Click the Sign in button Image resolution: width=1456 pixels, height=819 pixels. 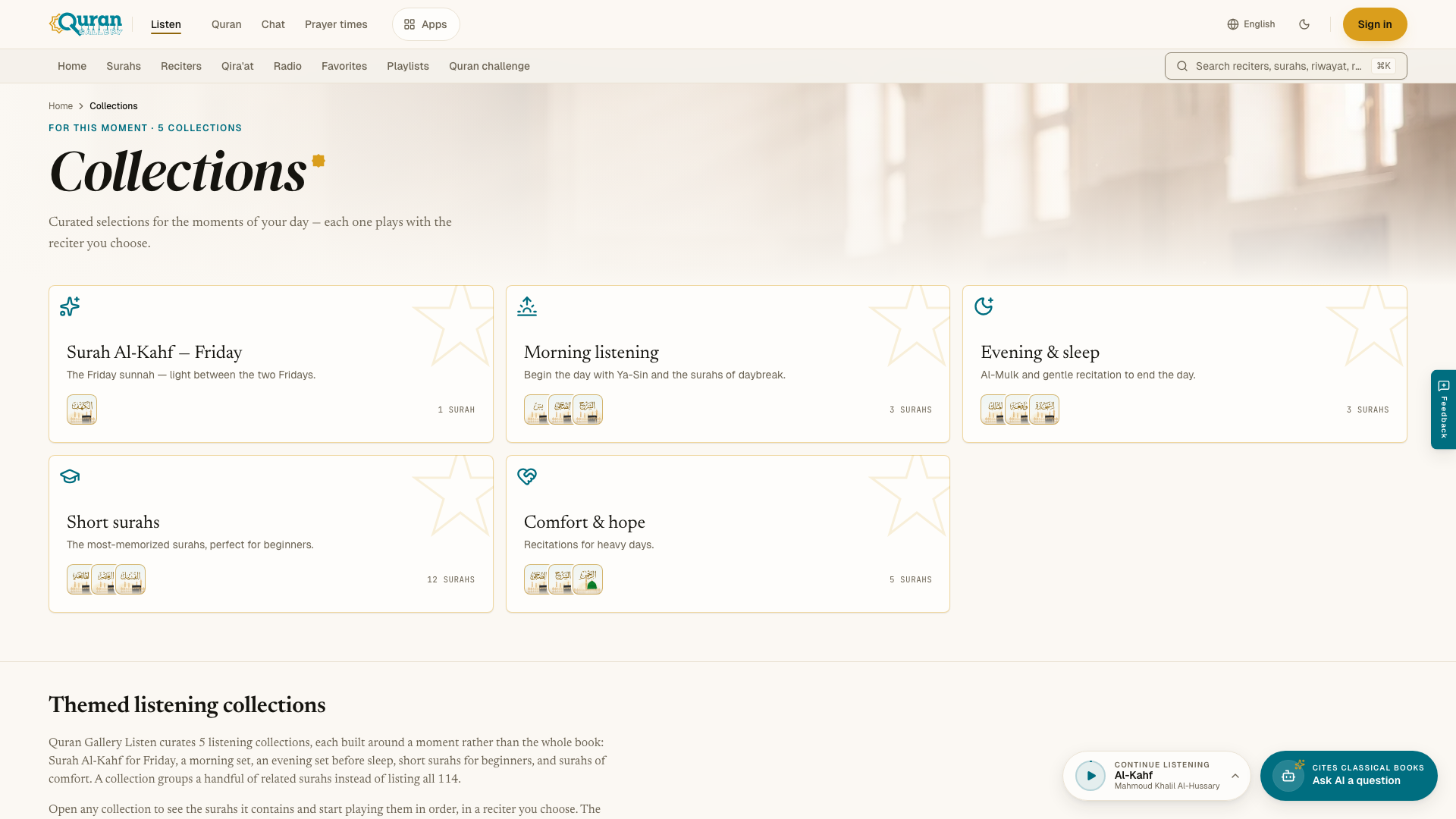(1375, 24)
